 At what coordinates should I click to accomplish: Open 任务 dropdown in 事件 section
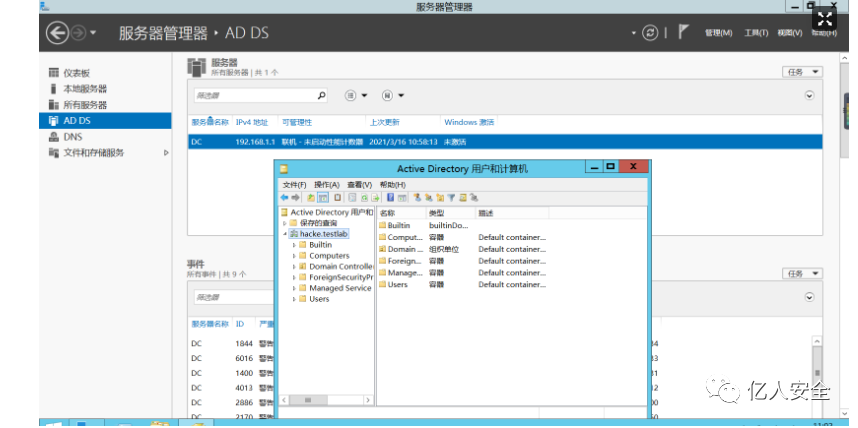[x=802, y=273]
